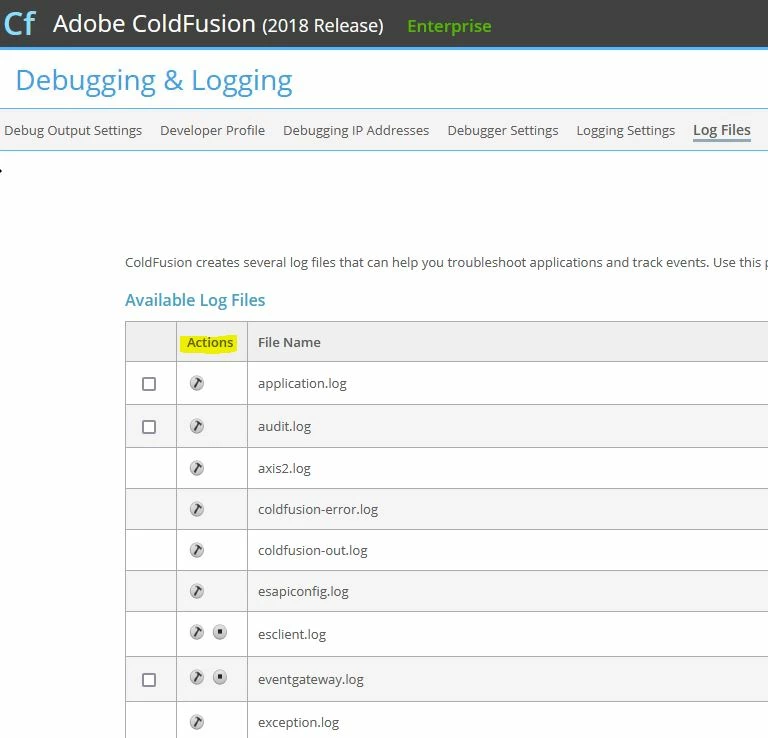The image size is (768, 738).
Task: Click the second action icon for eventgateway.log
Action: [220, 677]
